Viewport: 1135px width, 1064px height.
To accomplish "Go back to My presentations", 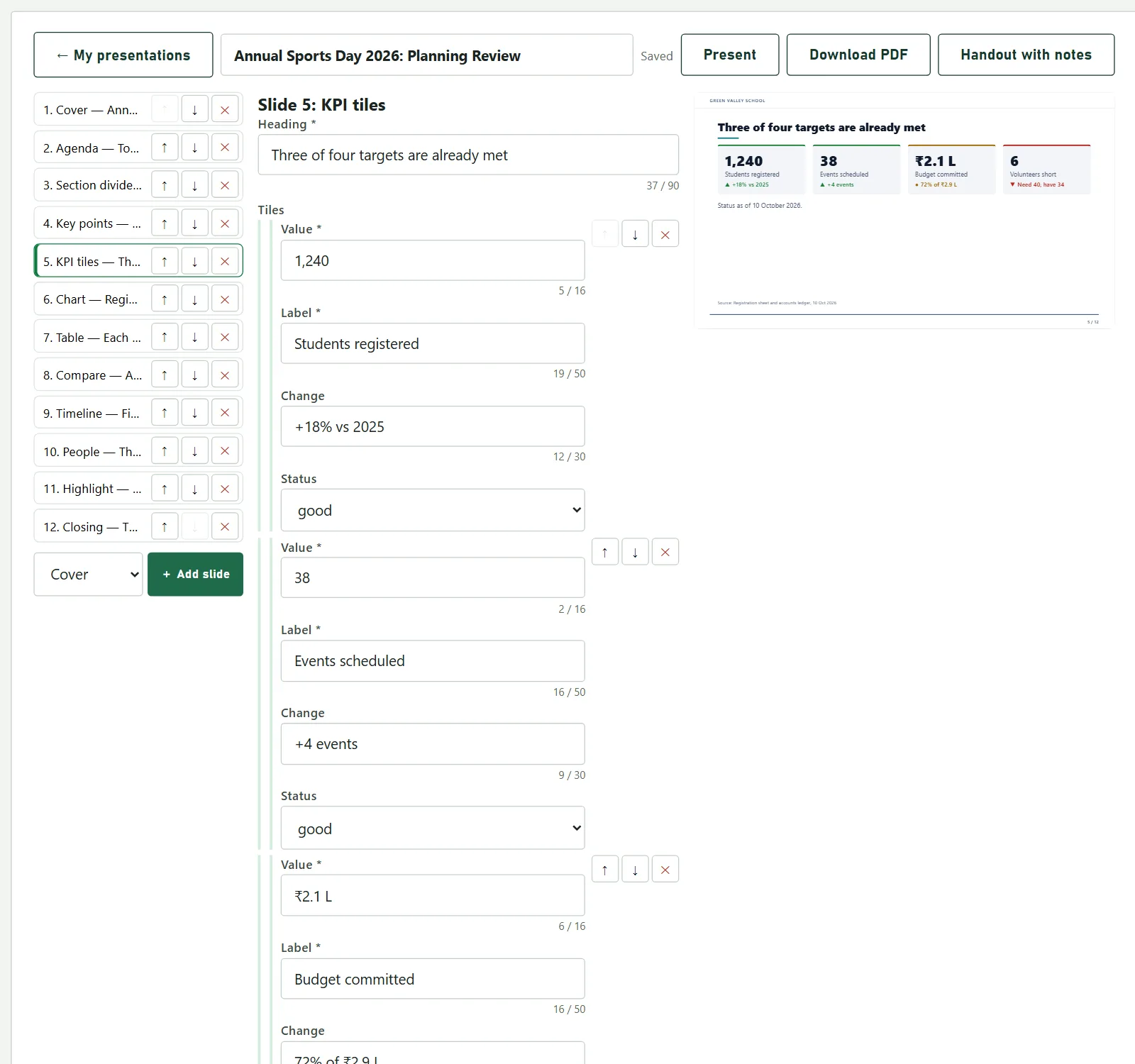I will click(x=123, y=55).
